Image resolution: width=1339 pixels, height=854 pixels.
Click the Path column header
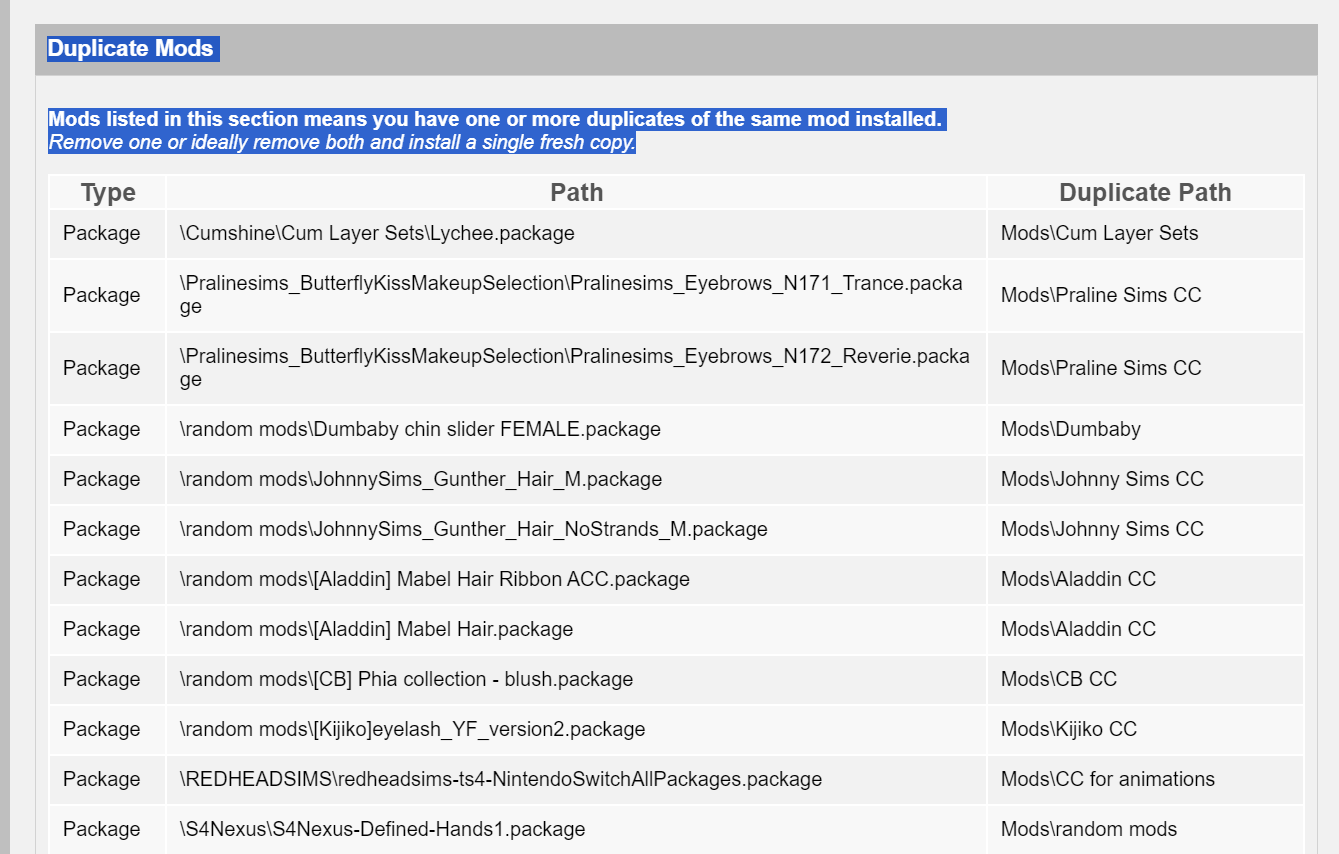(577, 193)
